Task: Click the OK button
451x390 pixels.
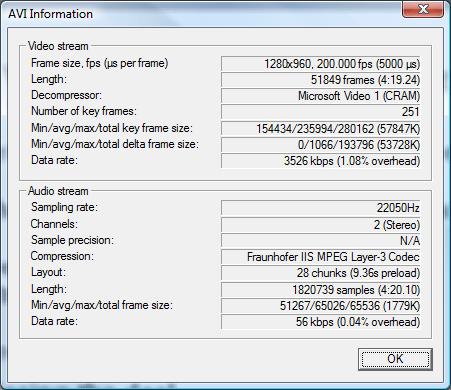Action: point(395,359)
